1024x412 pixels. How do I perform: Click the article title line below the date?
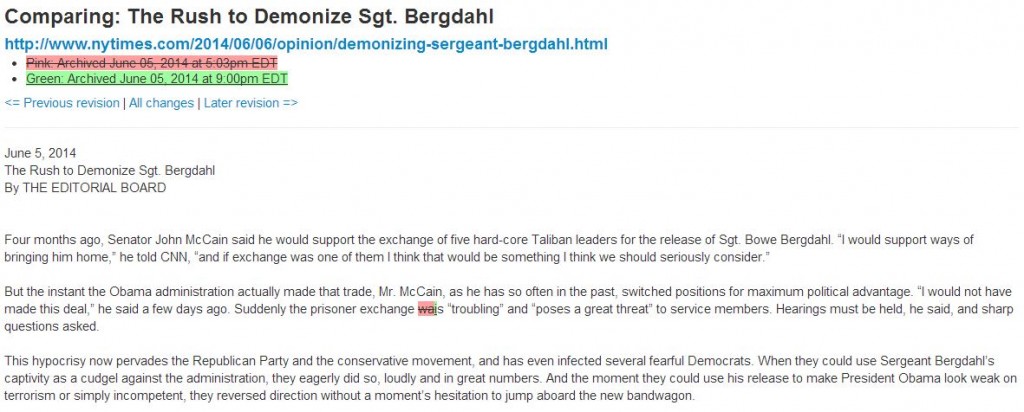point(110,171)
